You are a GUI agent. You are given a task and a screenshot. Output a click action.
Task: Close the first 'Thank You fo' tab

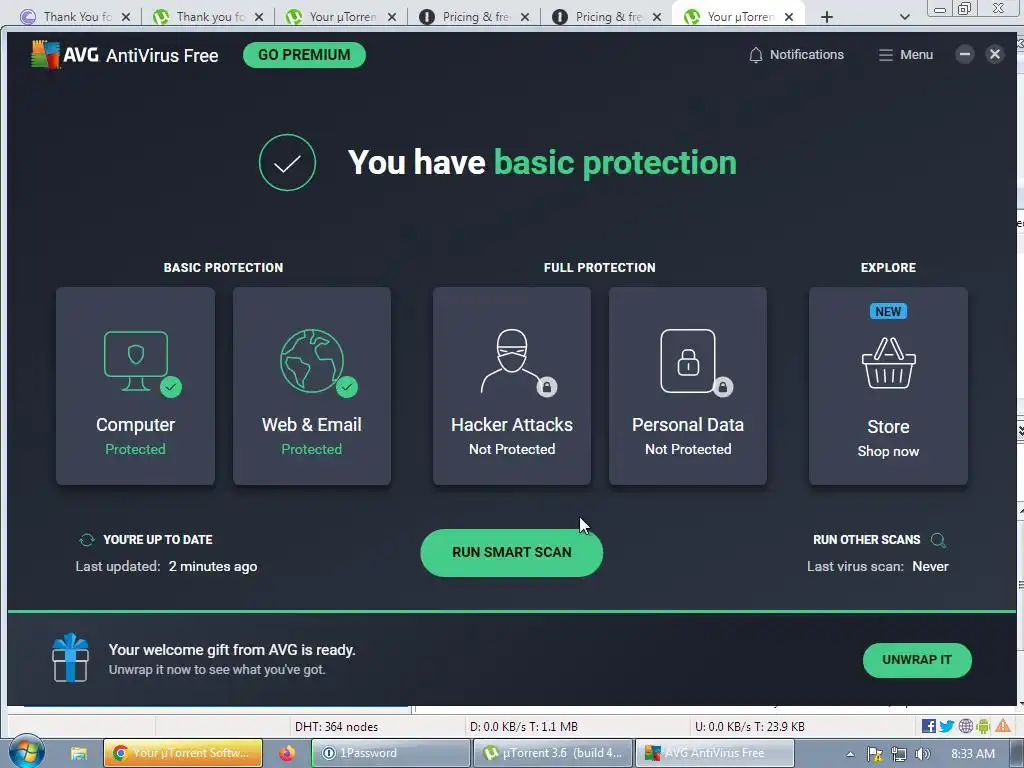tap(126, 17)
